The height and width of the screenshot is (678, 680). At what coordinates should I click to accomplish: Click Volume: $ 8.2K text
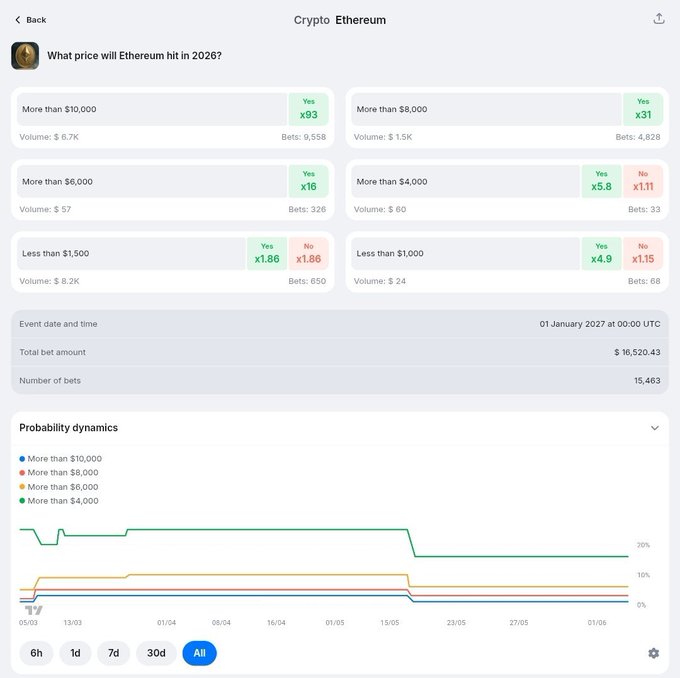(x=49, y=281)
